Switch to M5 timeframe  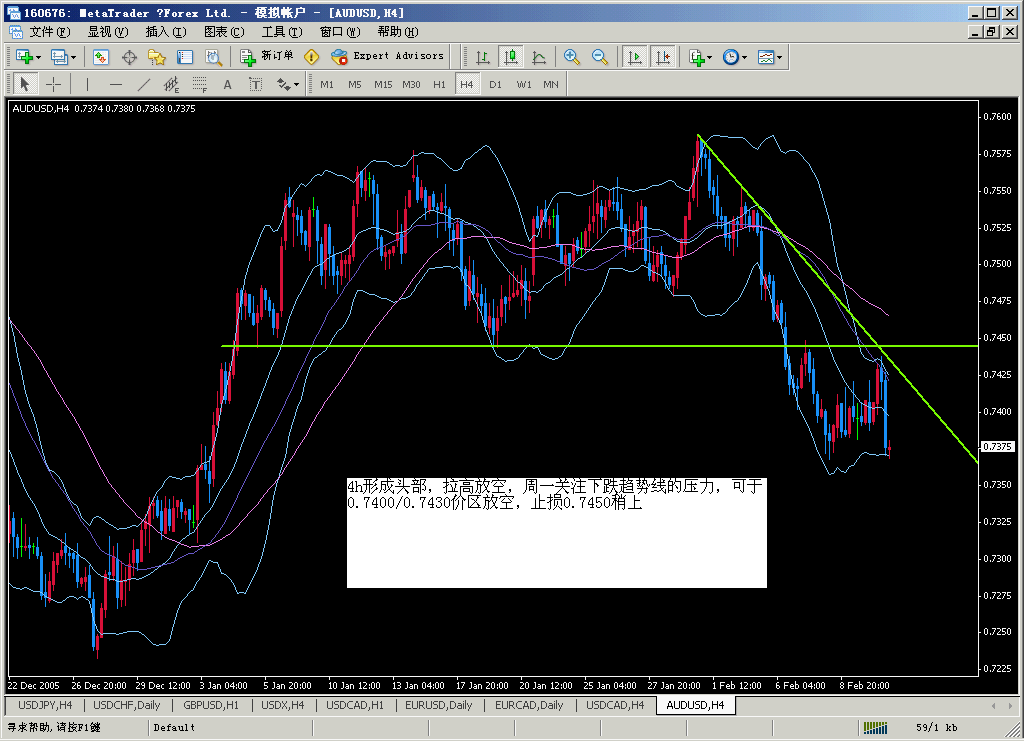pyautogui.click(x=355, y=84)
